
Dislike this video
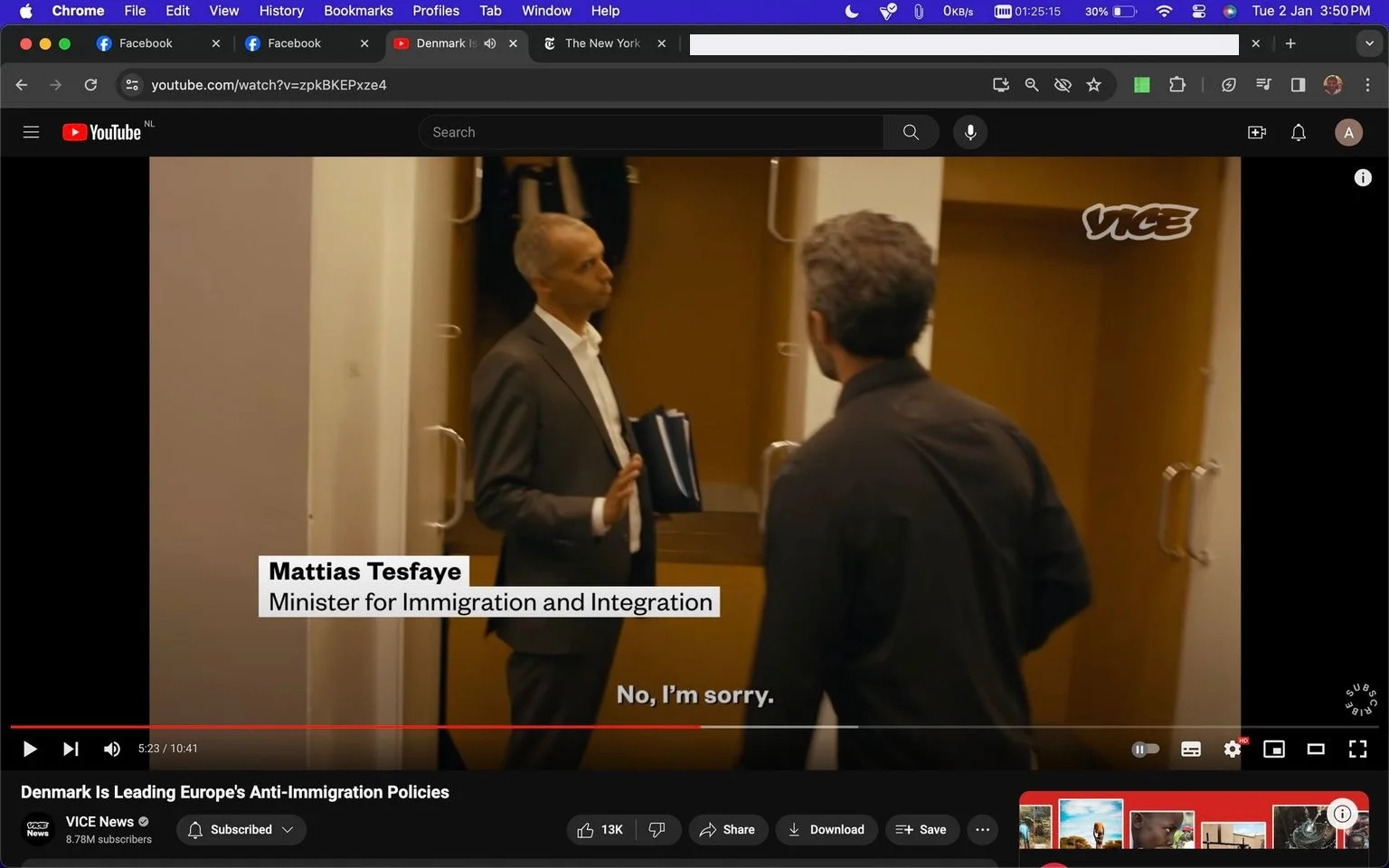tap(657, 829)
